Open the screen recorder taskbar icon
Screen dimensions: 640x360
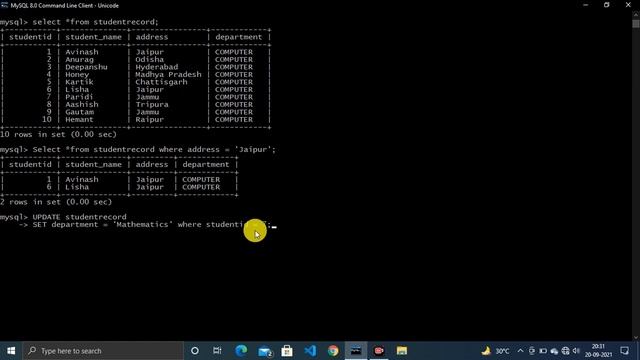point(379,351)
